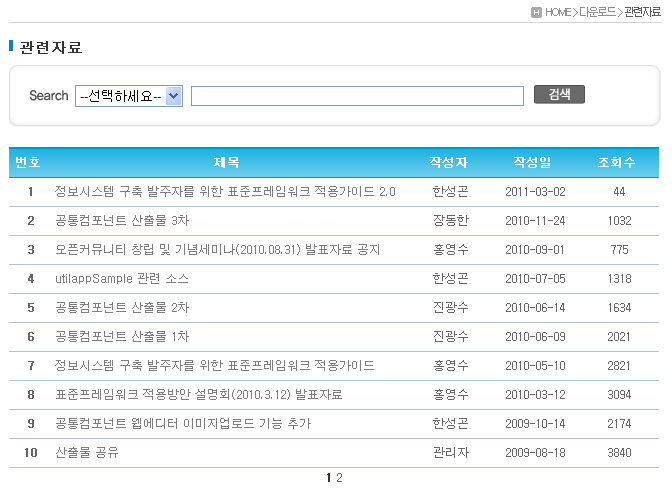Viewport: 672px width, 496px height.
Task: Open the 공통컴포넌트 산출물 1차 post
Action: (x=122, y=336)
